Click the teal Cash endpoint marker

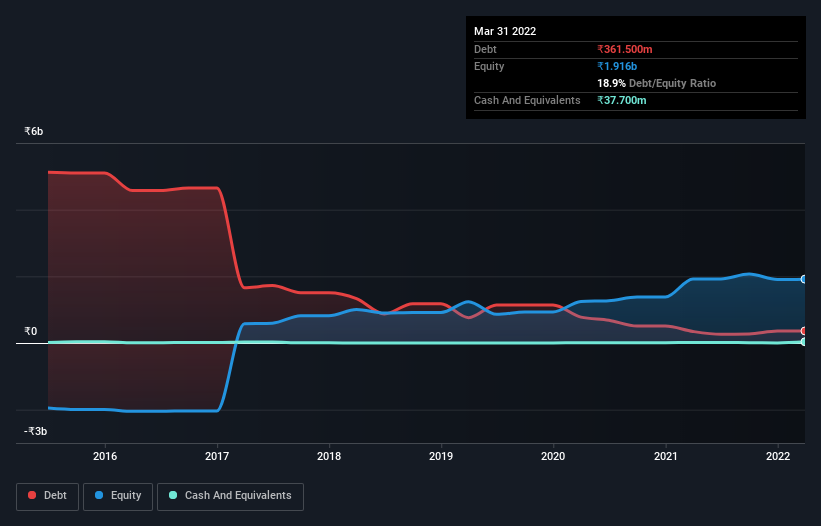[804, 342]
